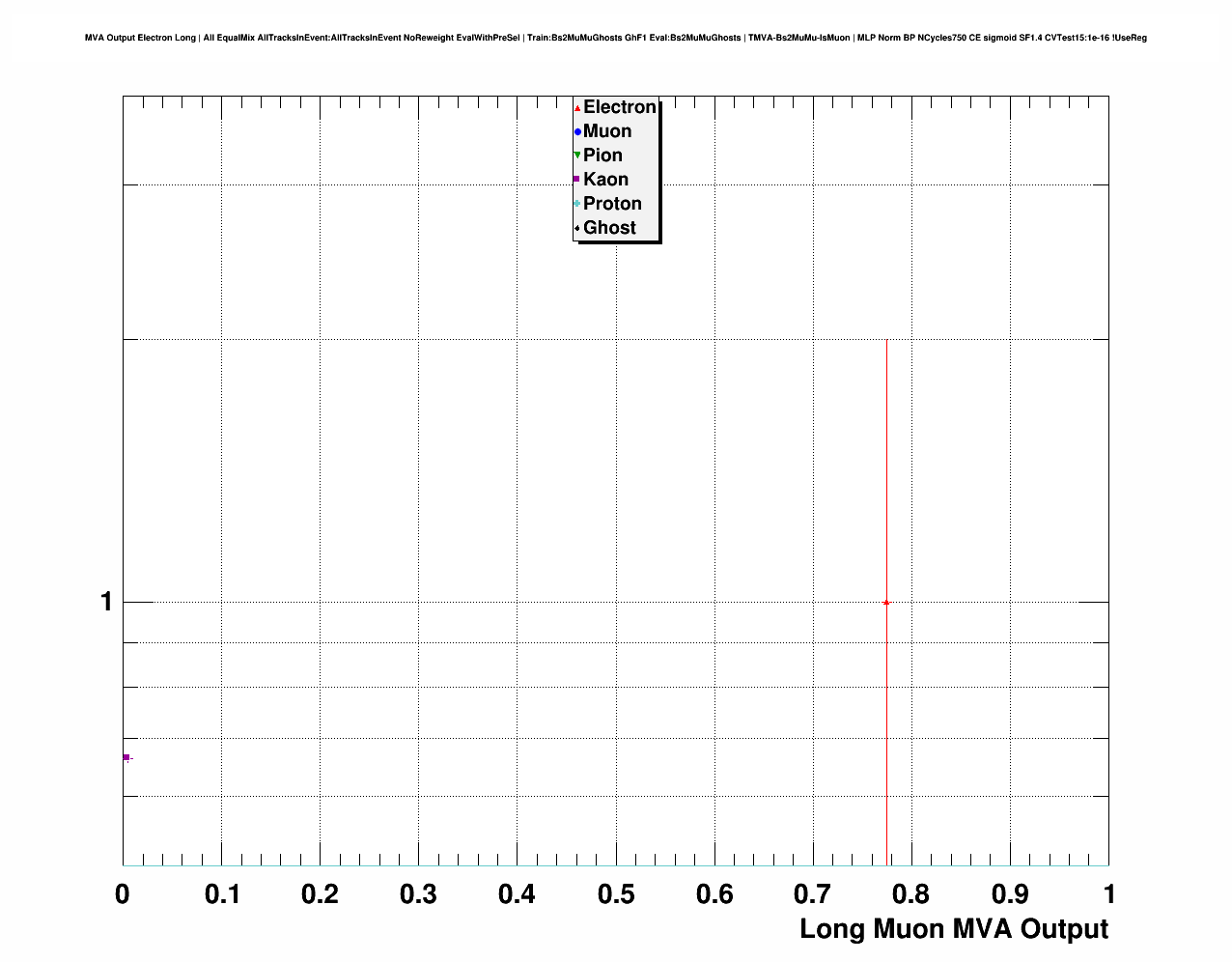Select the purple Kaon data point near 0
This screenshot has height=962, width=1232.
[x=126, y=757]
